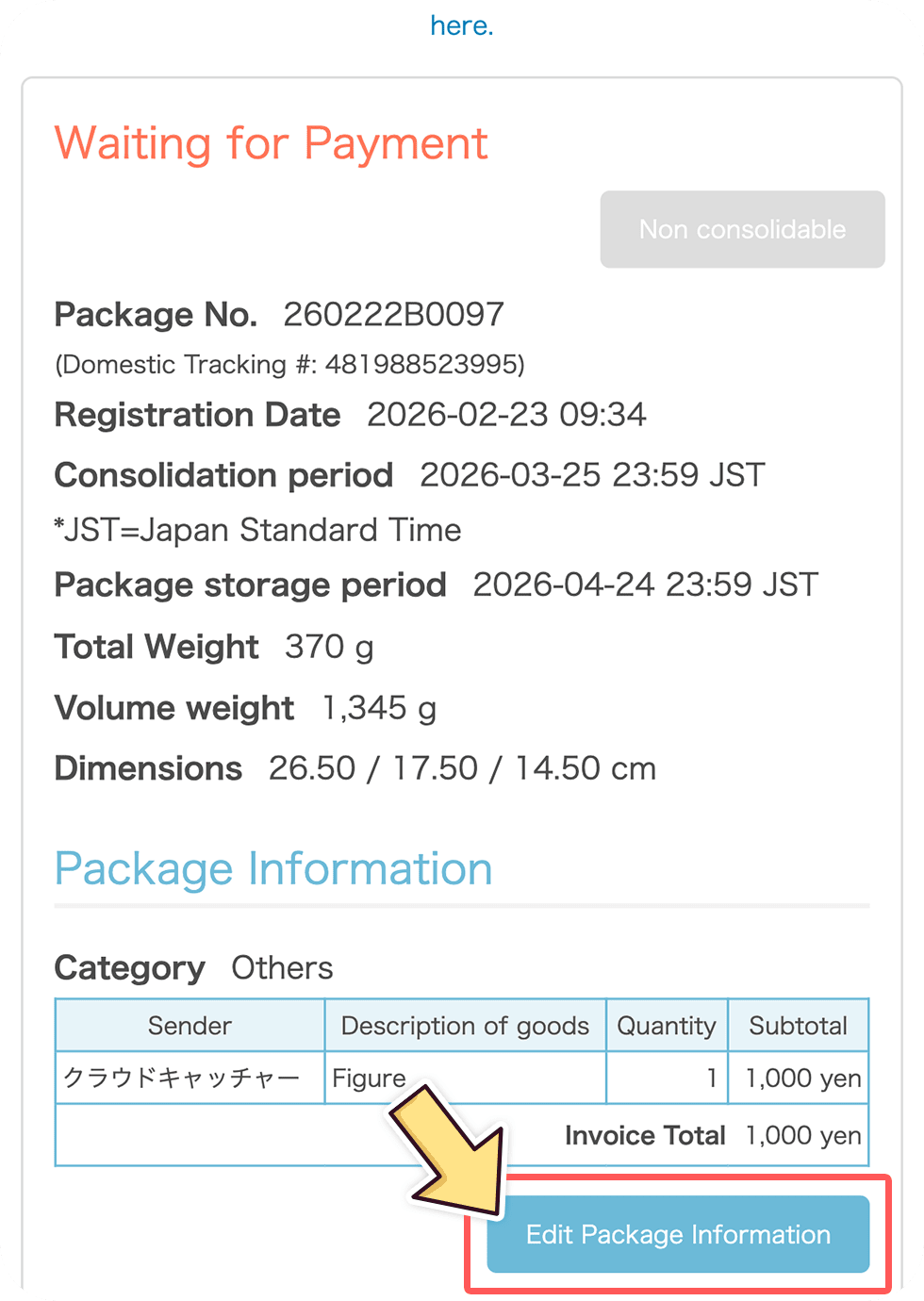Click the Consolidation period date value
Viewport: 924px width, 1301px height.
592,474
